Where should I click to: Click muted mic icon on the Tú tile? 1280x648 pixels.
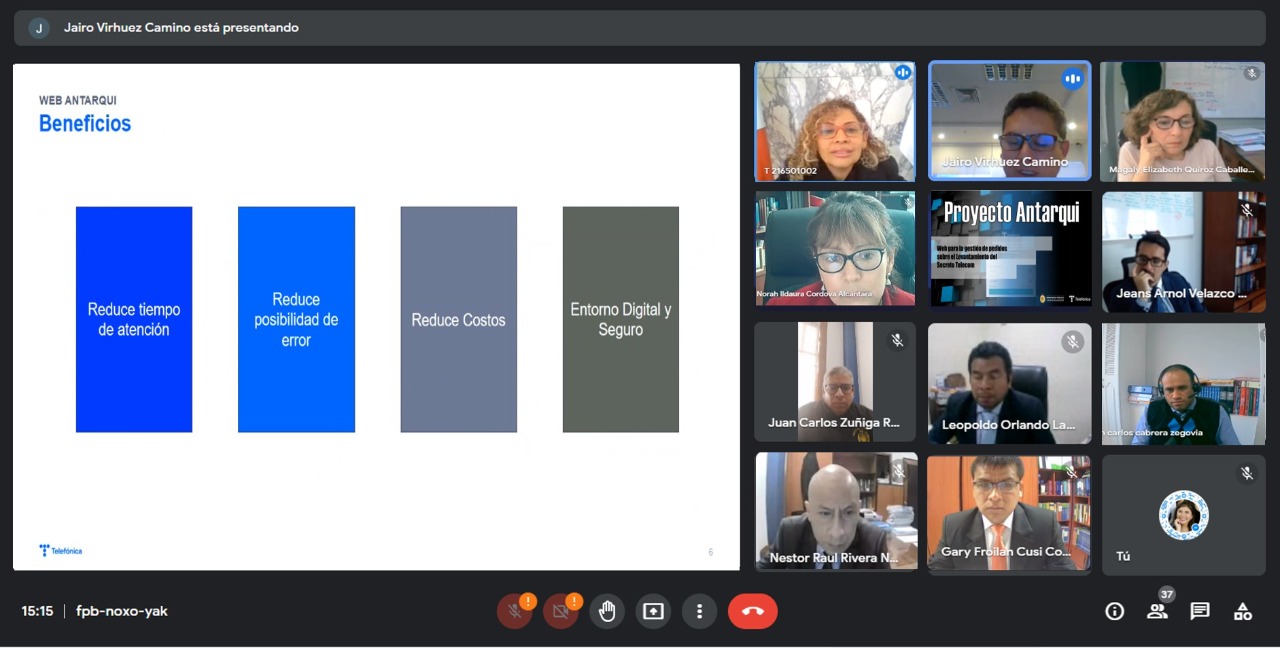click(1246, 473)
